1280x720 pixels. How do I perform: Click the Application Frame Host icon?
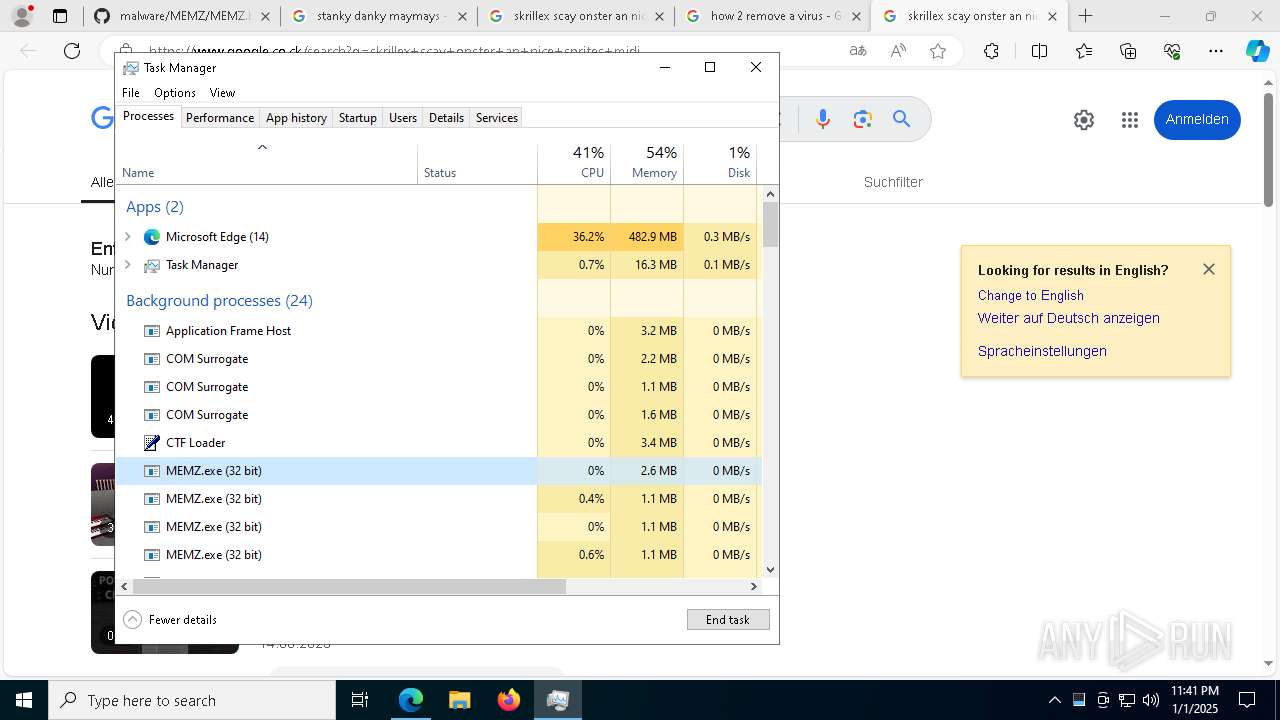pos(152,331)
